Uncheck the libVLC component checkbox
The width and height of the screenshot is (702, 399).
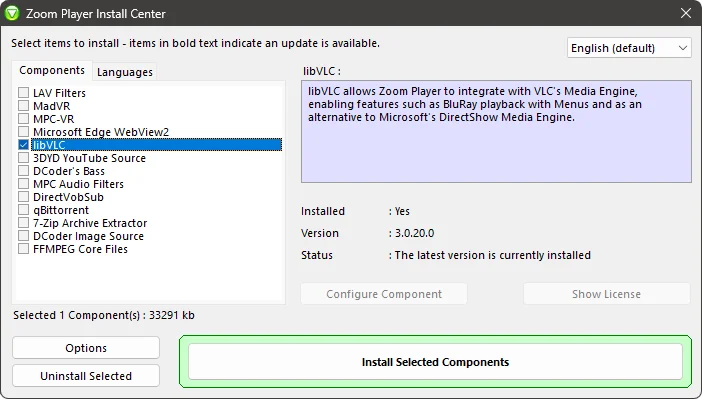tap(23, 145)
